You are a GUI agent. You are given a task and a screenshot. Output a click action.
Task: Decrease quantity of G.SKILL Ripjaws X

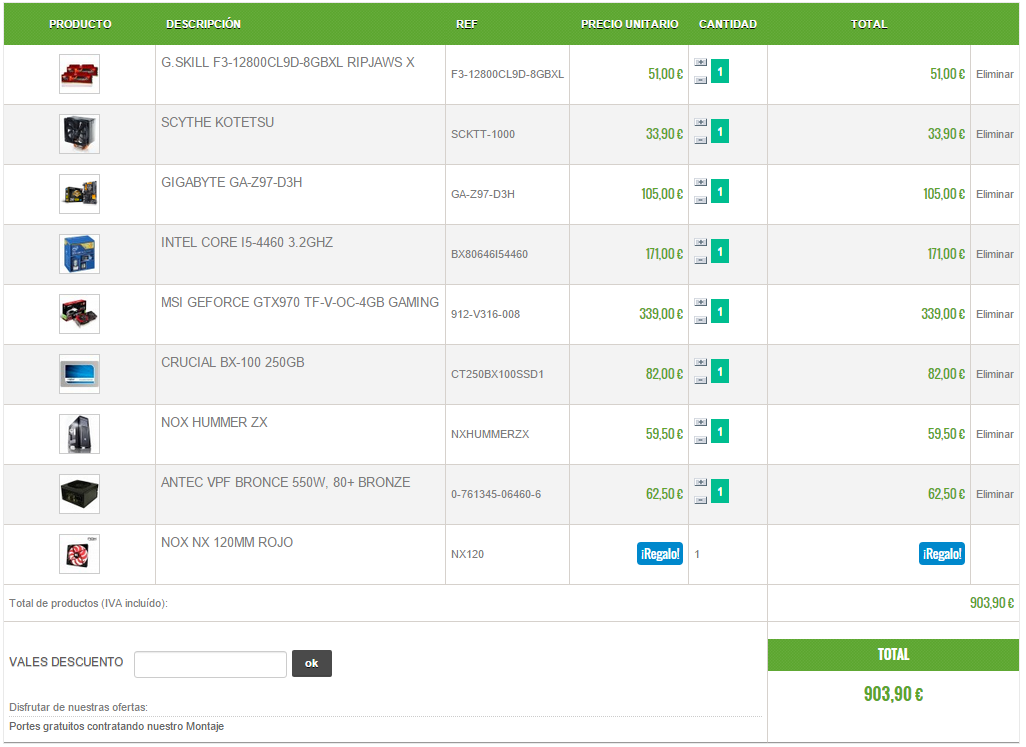click(701, 80)
